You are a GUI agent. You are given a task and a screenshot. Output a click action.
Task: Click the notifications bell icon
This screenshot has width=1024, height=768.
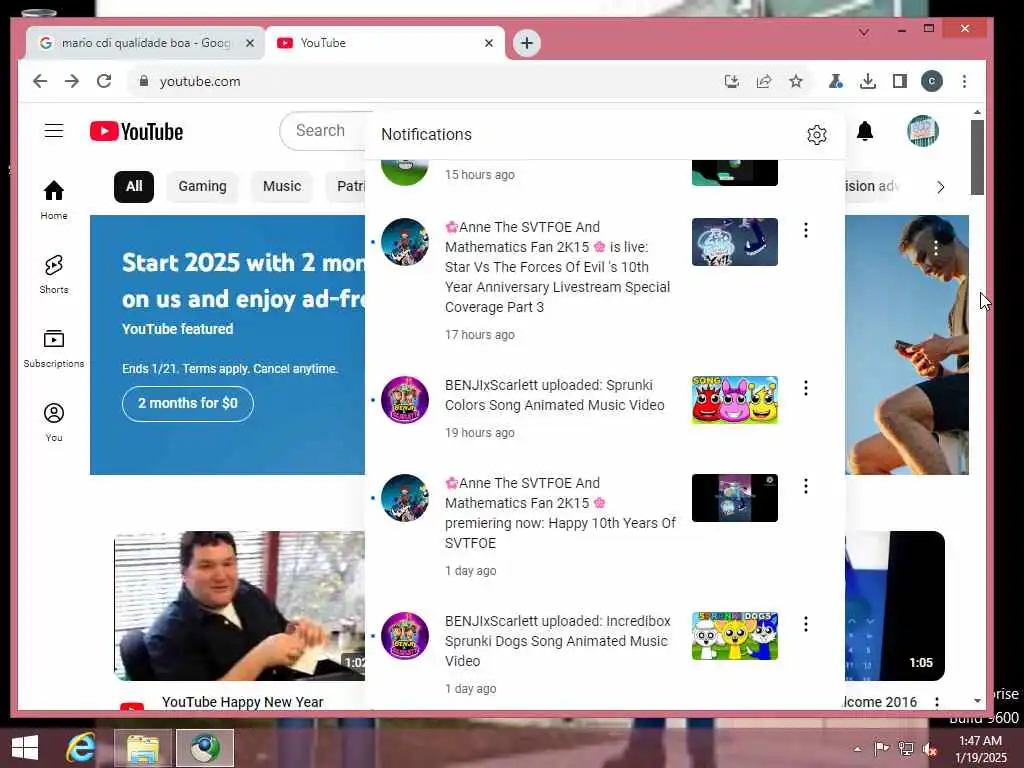coord(865,131)
